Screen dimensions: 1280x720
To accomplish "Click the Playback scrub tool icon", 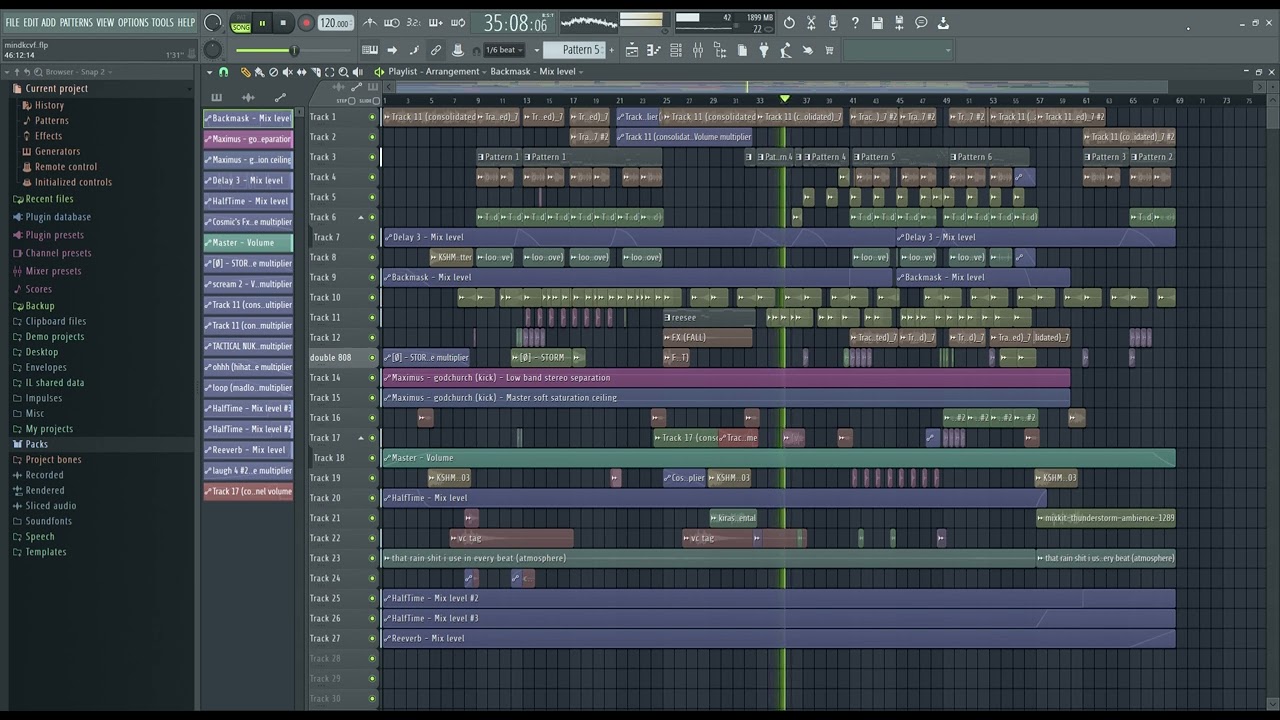I will [357, 72].
